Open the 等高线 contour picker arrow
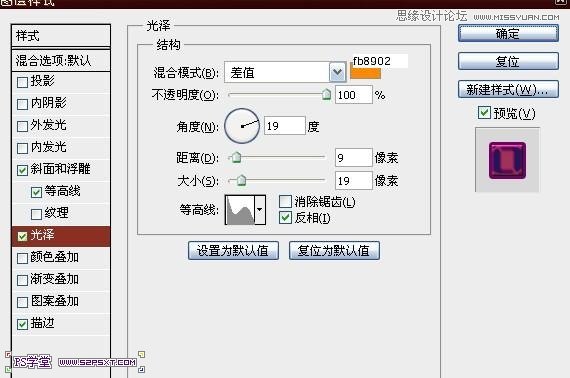 coord(260,210)
